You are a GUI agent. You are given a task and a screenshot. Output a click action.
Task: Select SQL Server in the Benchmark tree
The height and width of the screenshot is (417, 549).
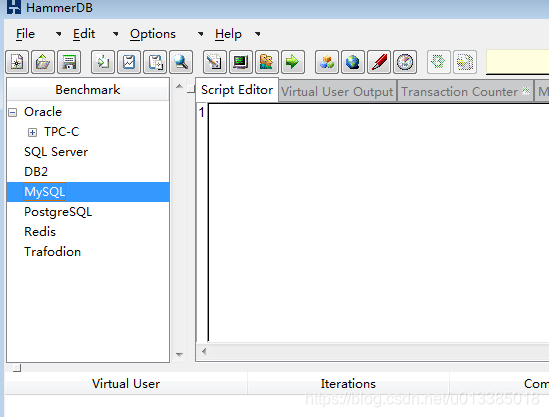(x=56, y=152)
